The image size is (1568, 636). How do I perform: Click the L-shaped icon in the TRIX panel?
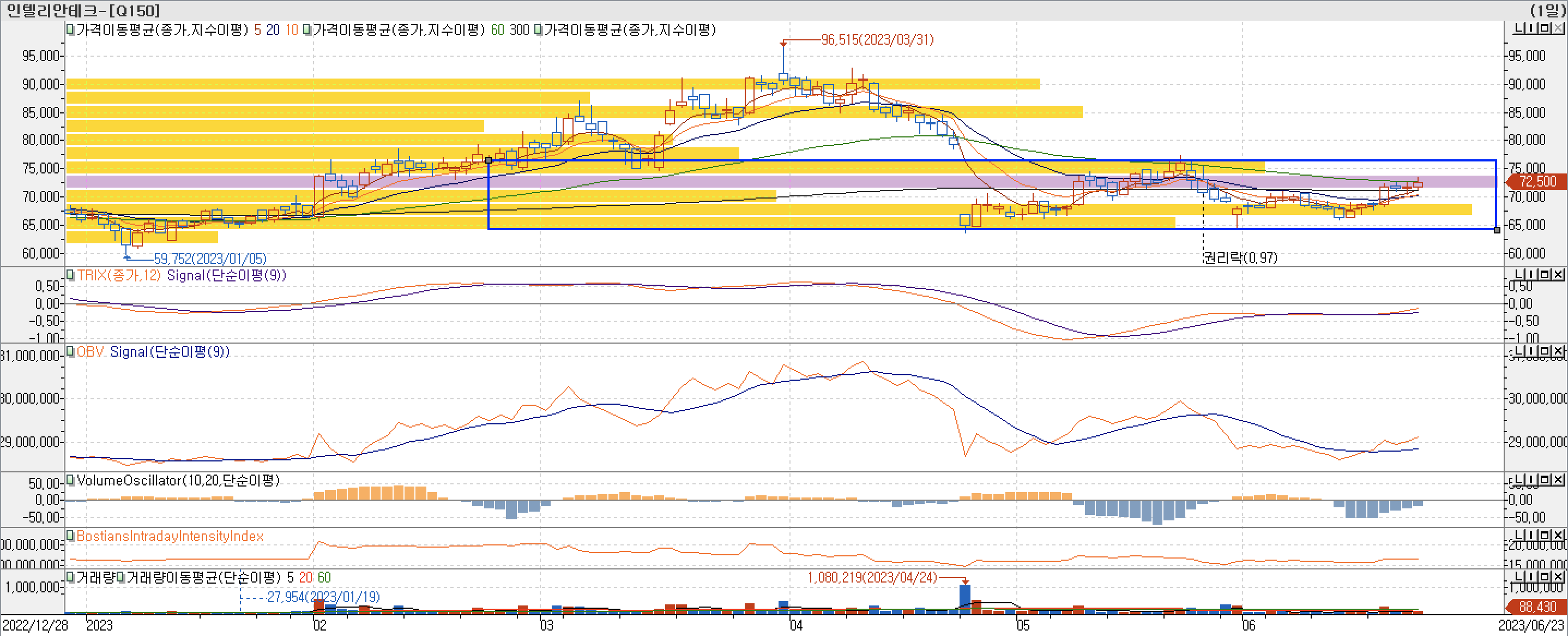pyautogui.click(x=1520, y=275)
